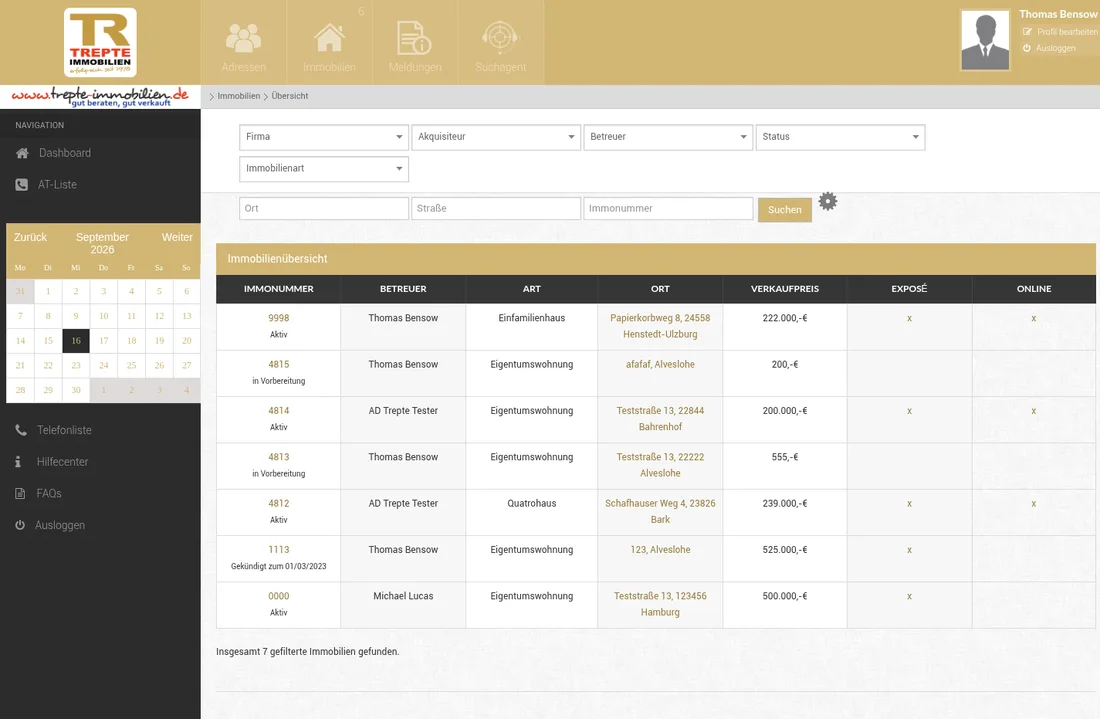Screen dimensions: 1100x719
Task: Expand the Status dropdown
Action: [840, 137]
